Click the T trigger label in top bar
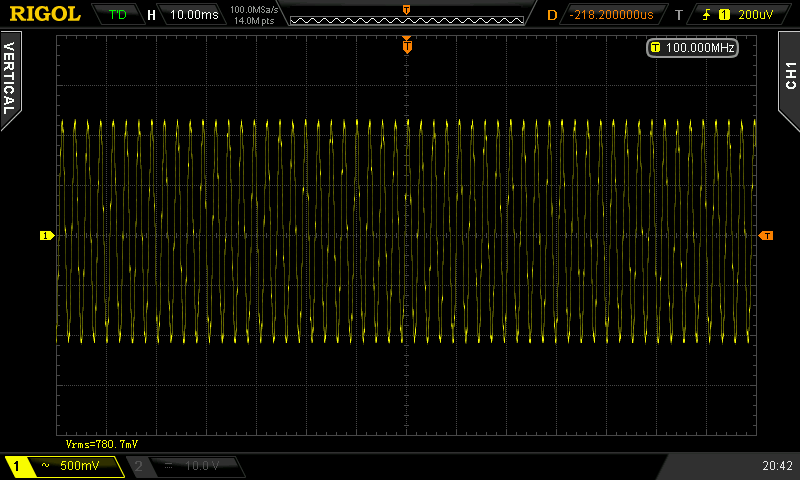This screenshot has width=800, height=480. [x=679, y=15]
